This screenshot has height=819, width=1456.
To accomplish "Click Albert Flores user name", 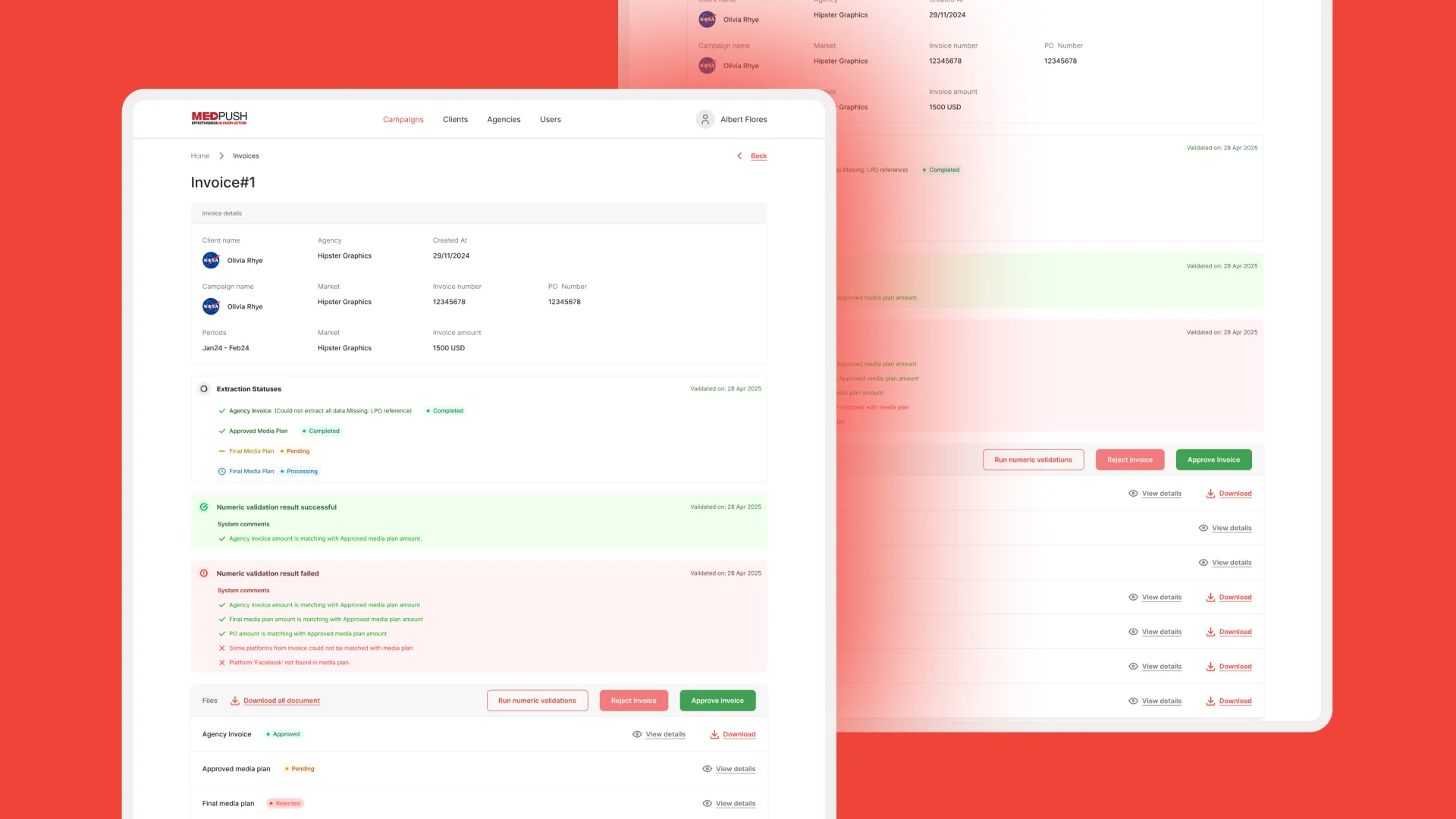I will [x=744, y=119].
